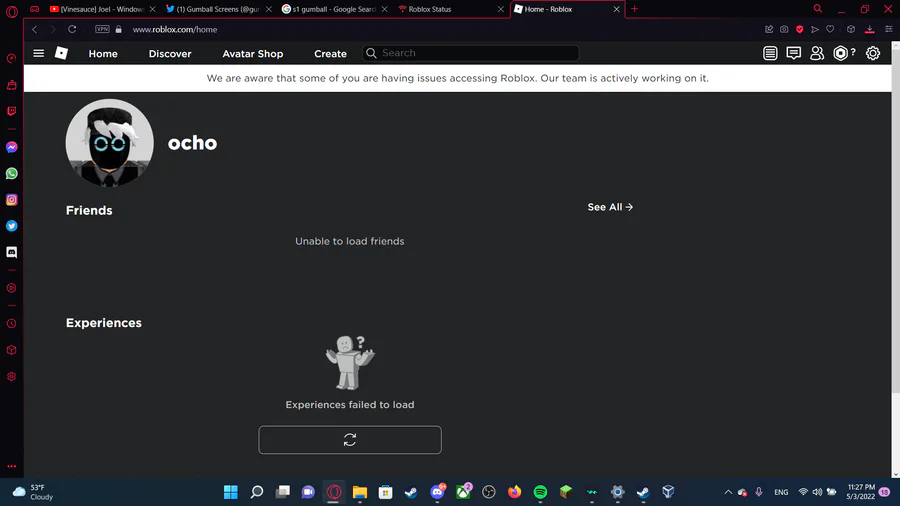Open the ad blocker shield icon
The image size is (900, 506).
[x=800, y=29]
